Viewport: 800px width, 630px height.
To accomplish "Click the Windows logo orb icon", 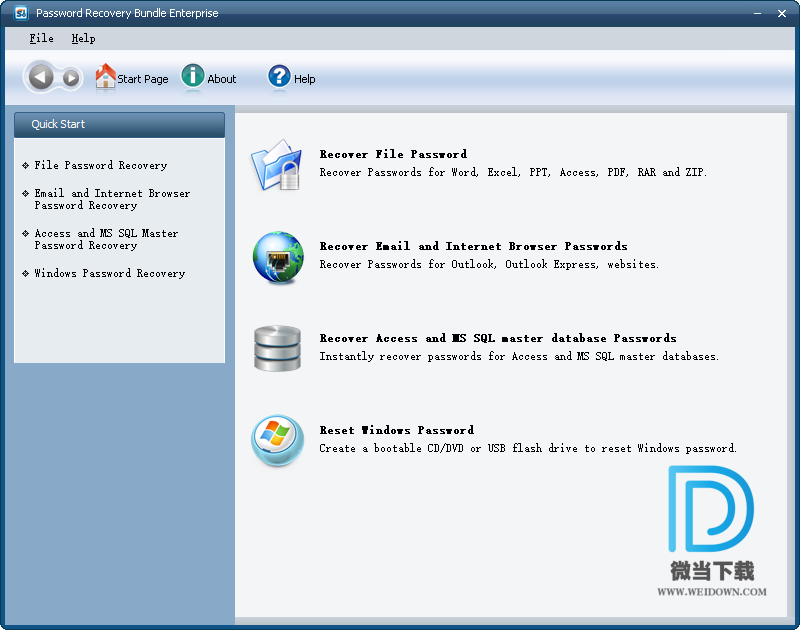I will coord(278,440).
